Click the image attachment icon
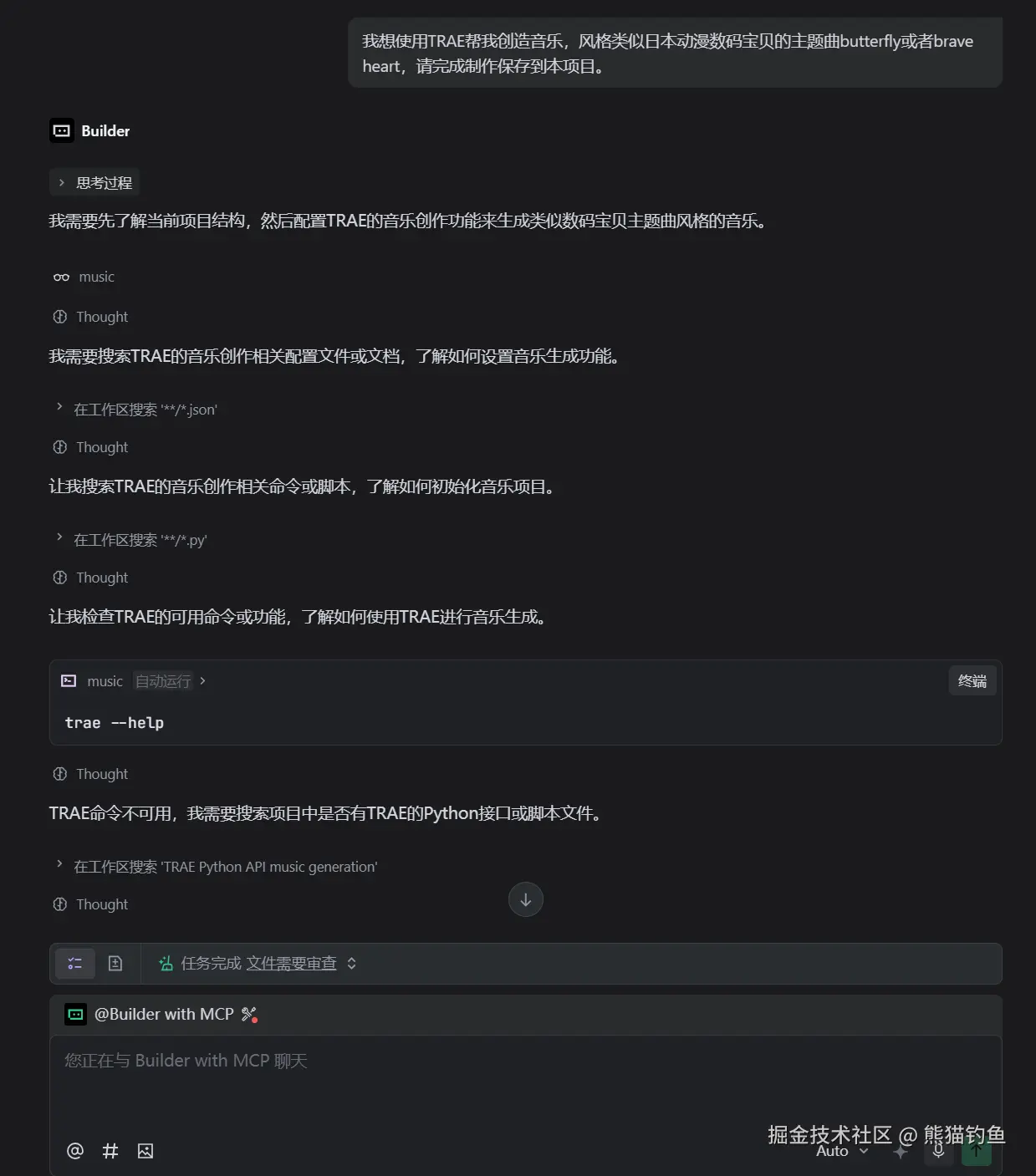Viewport: 1036px width, 1176px height. [145, 1151]
